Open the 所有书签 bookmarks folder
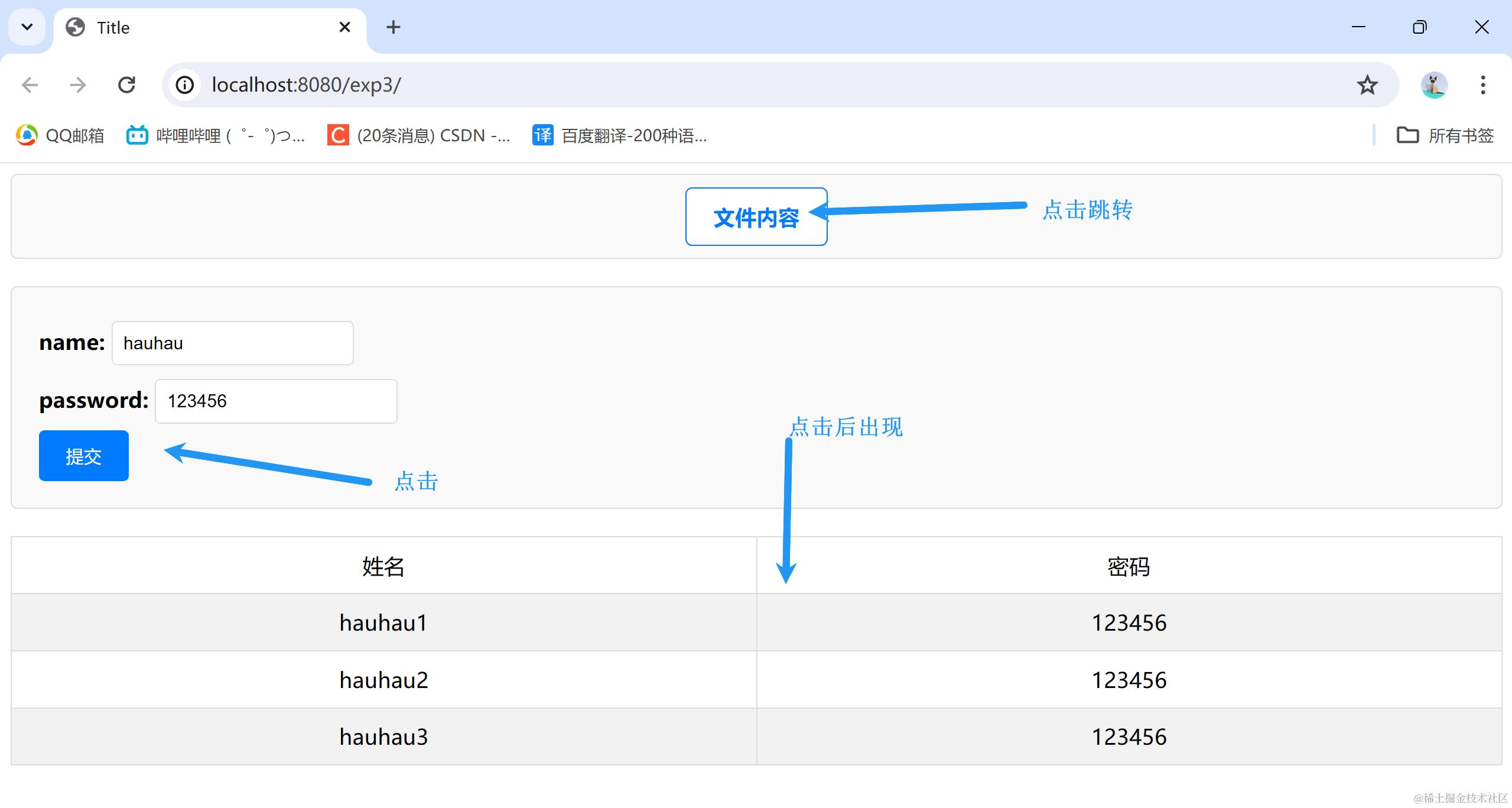 (1445, 135)
